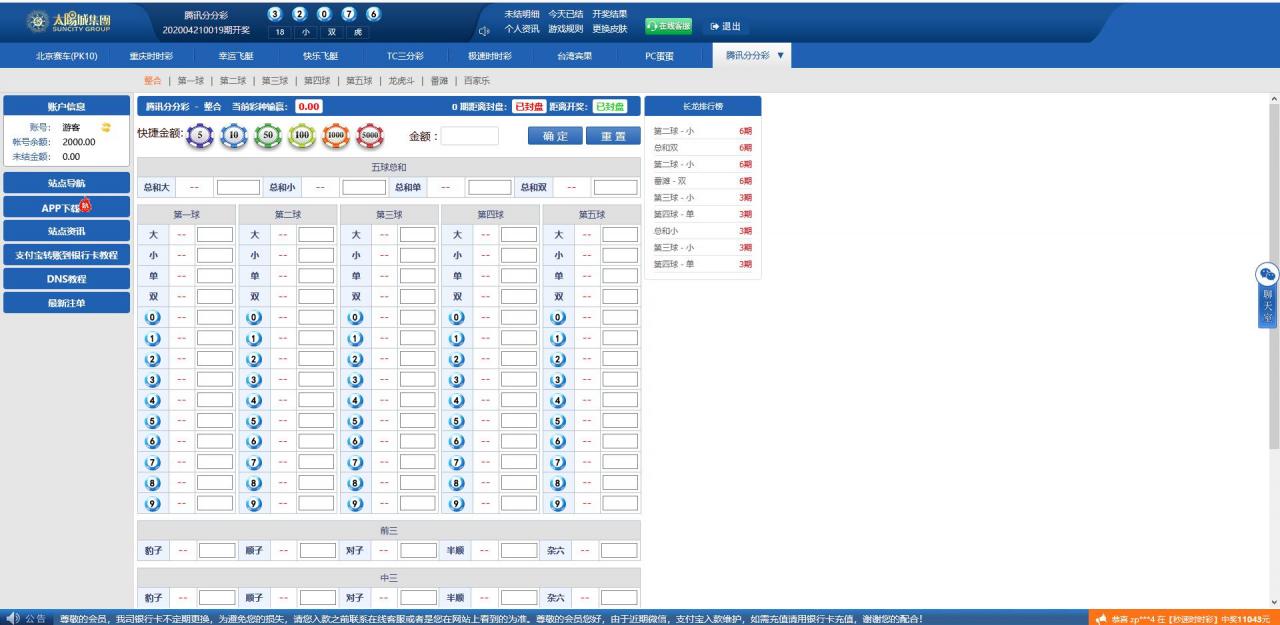1280x625 pixels.
Task: Refresh account balance with coin icon
Action: (x=106, y=127)
